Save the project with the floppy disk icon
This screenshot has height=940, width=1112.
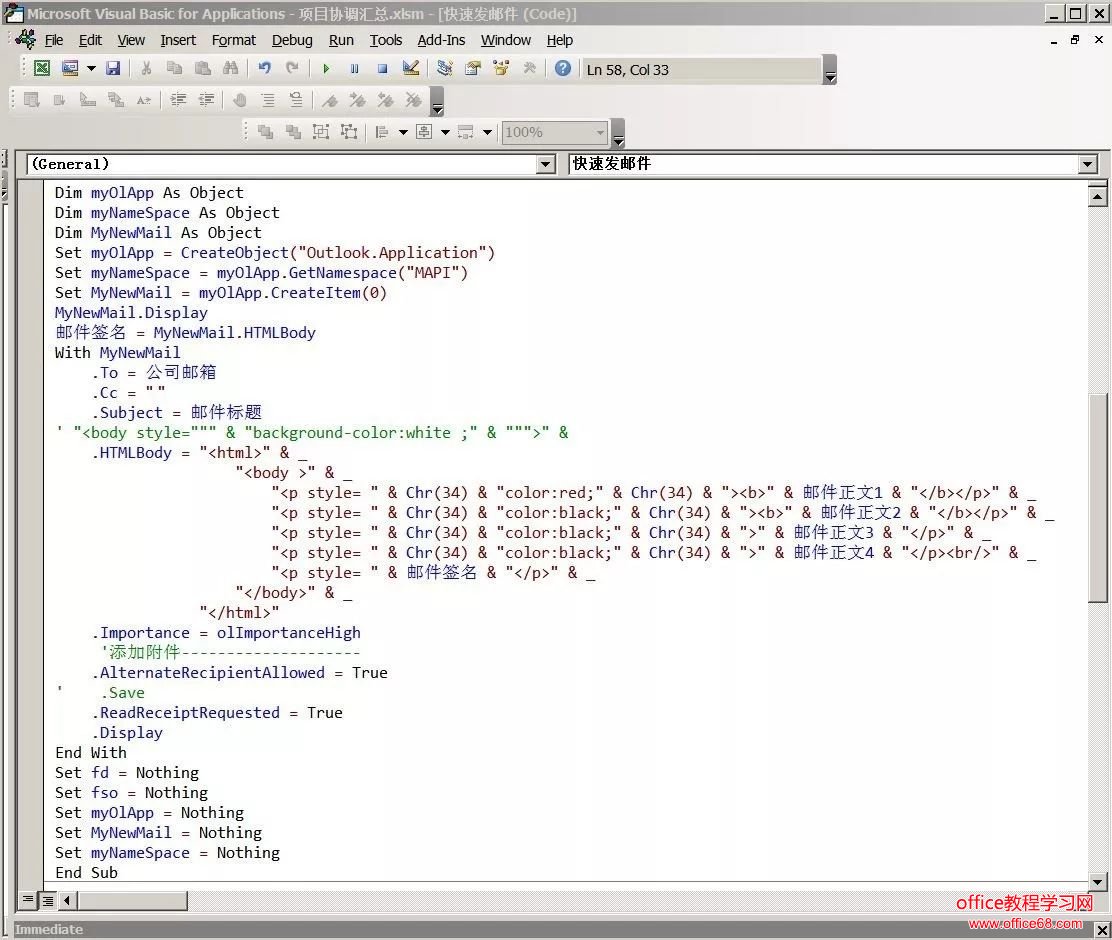coord(113,69)
